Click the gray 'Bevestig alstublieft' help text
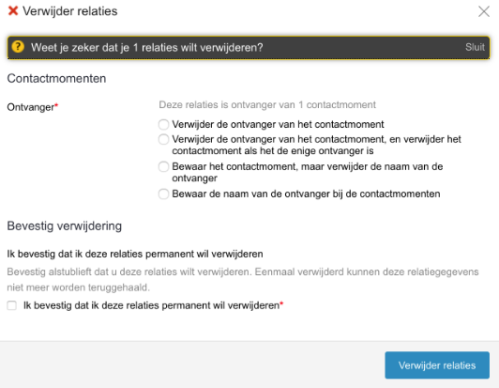 (243, 279)
